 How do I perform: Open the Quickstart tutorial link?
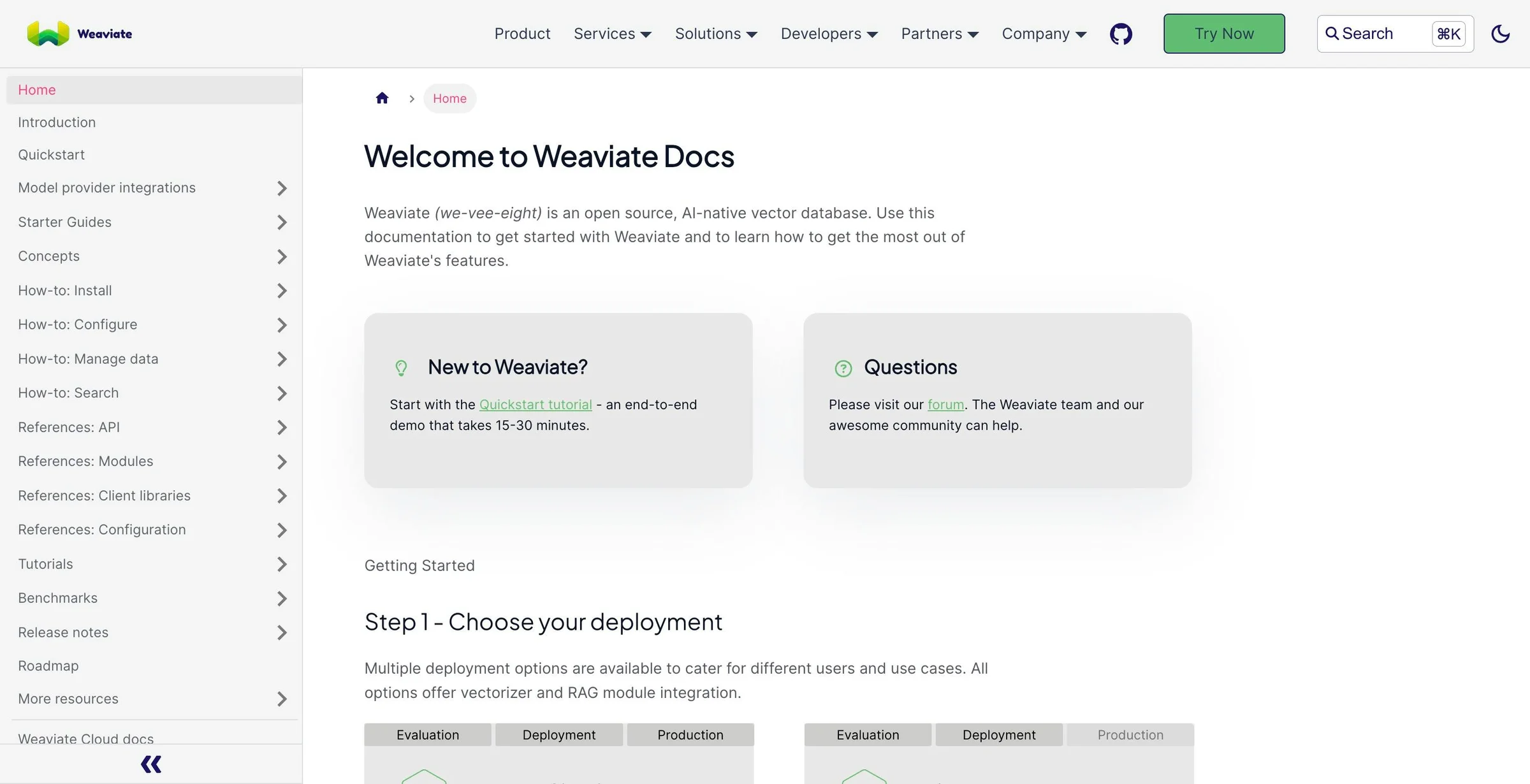click(535, 405)
